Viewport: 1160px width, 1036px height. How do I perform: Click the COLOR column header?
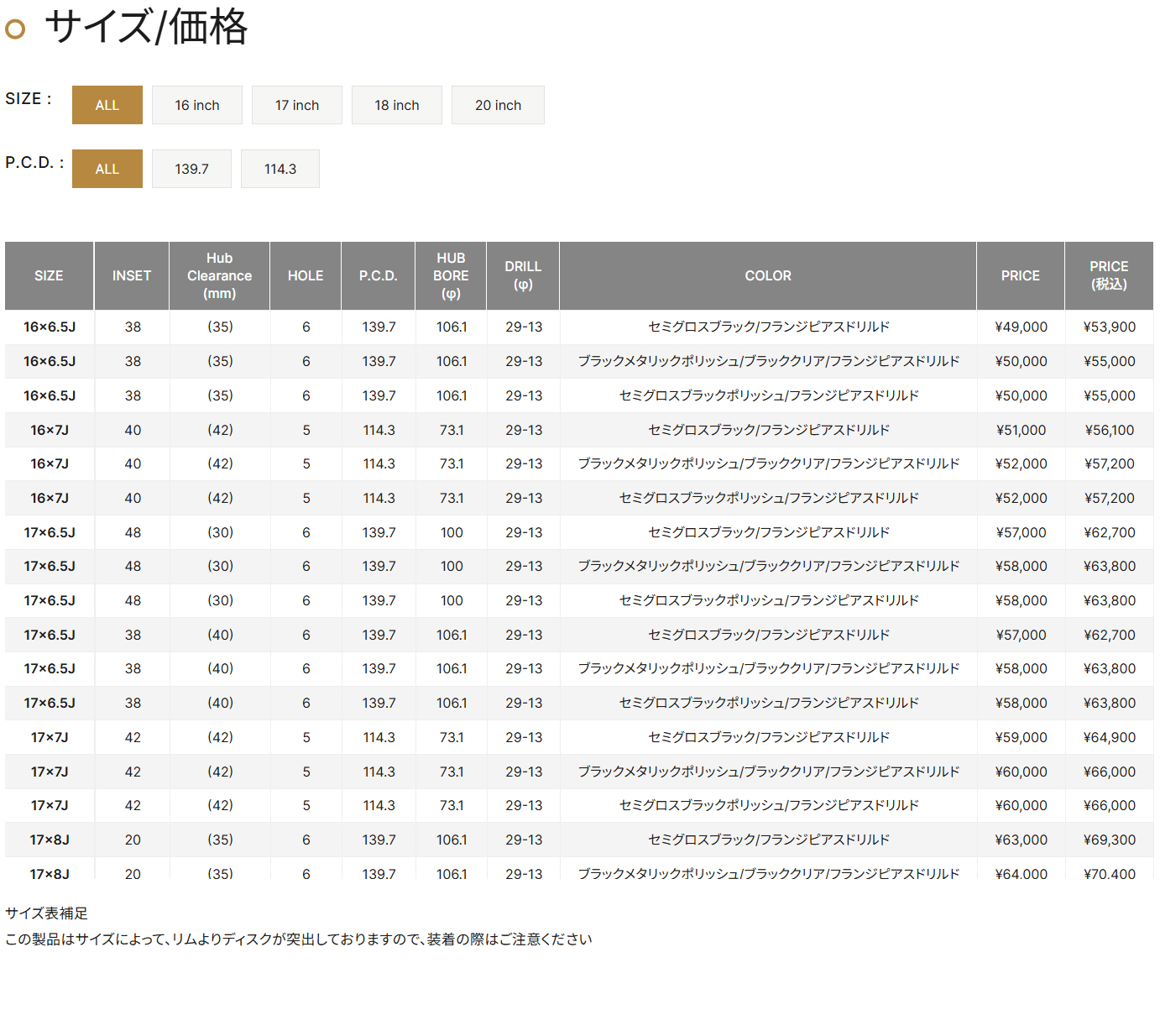[x=768, y=276]
